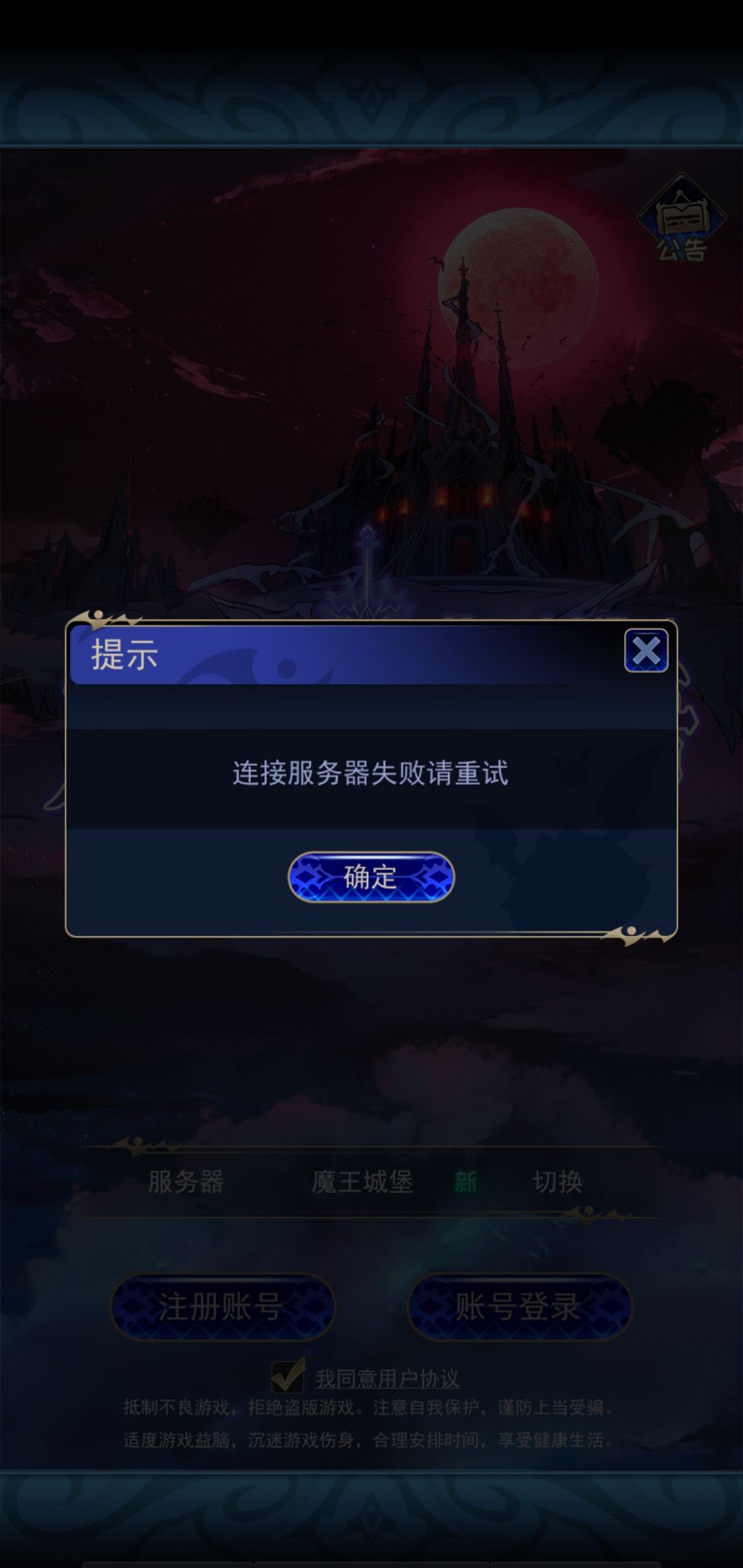Click the 连接服务器失败请重试 message text

[371, 773]
